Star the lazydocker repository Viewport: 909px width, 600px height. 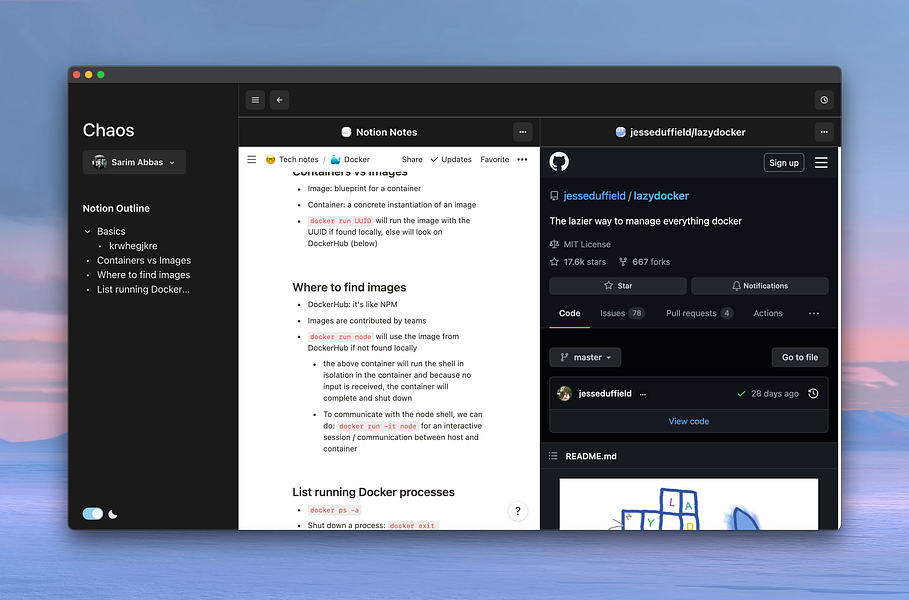(x=618, y=286)
